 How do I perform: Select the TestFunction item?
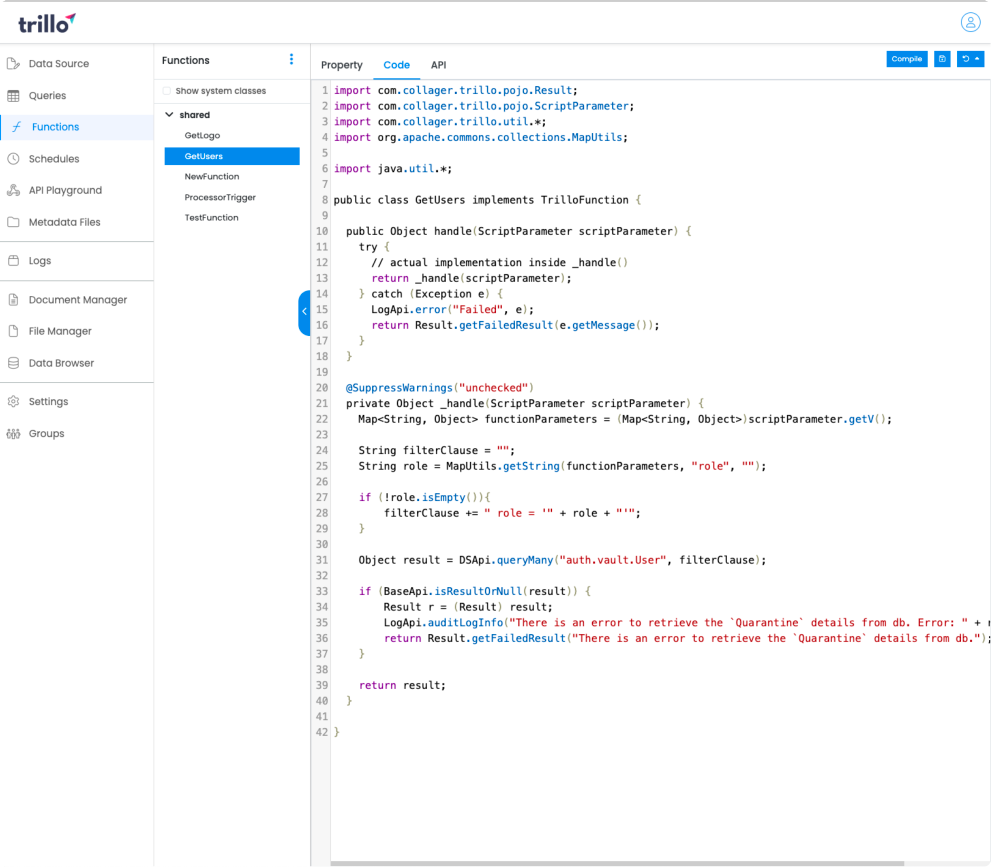pos(211,218)
